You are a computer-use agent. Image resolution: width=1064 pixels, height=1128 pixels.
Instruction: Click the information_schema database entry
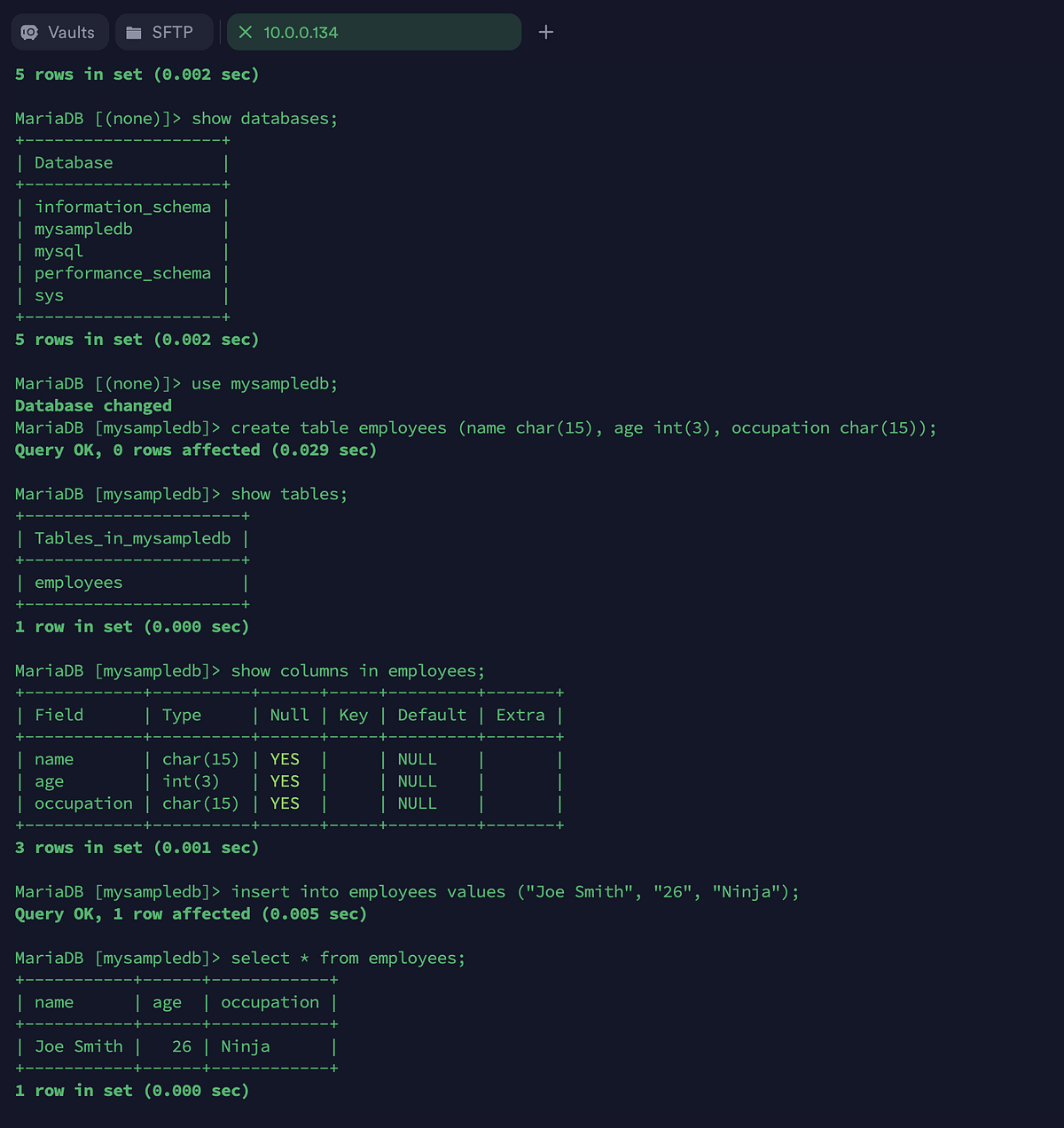(x=122, y=206)
